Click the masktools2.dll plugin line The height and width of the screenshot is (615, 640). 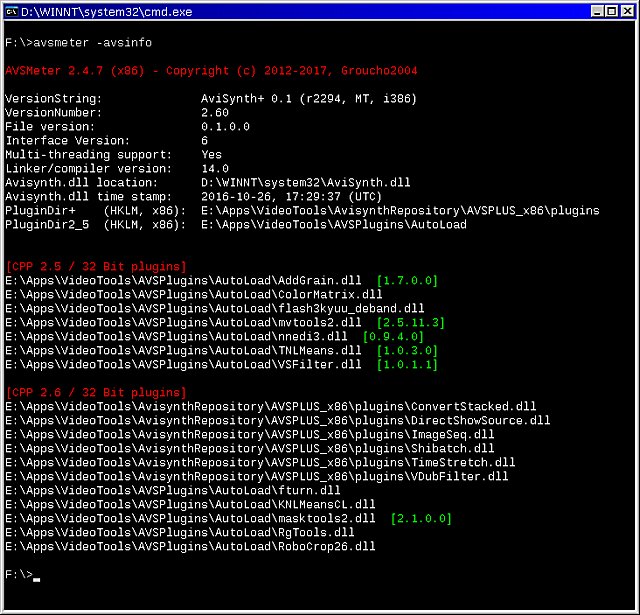point(190,518)
